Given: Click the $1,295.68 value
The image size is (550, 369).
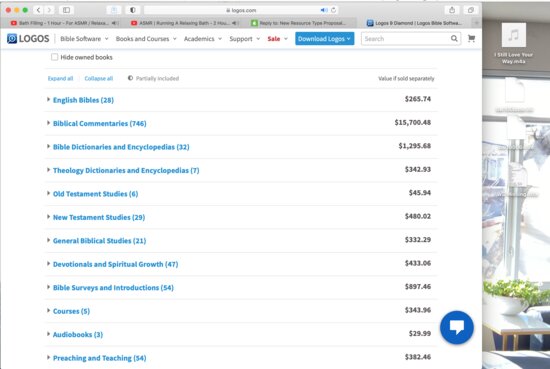Looking at the screenshot, I should click(x=415, y=146).
